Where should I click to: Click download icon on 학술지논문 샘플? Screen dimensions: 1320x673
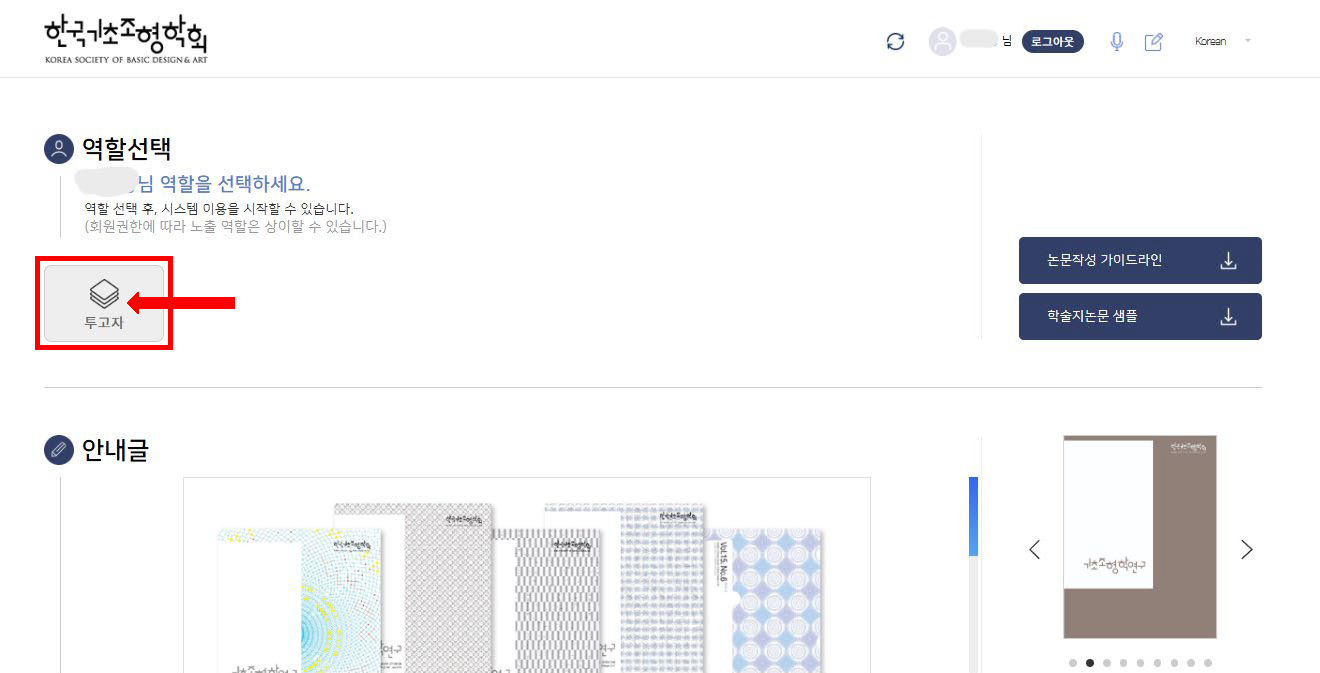point(1229,317)
